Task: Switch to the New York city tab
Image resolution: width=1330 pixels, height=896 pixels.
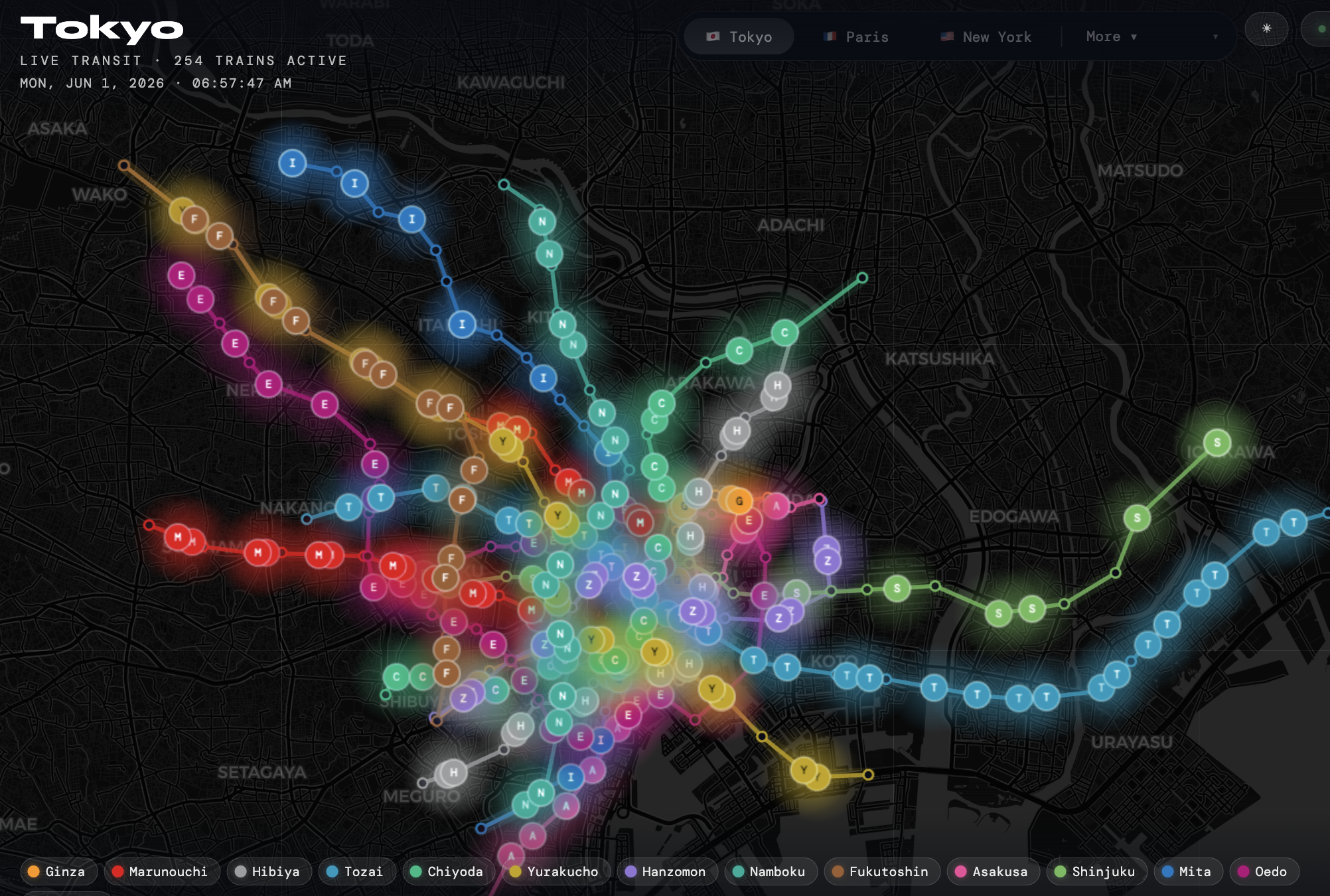Action: coord(986,37)
